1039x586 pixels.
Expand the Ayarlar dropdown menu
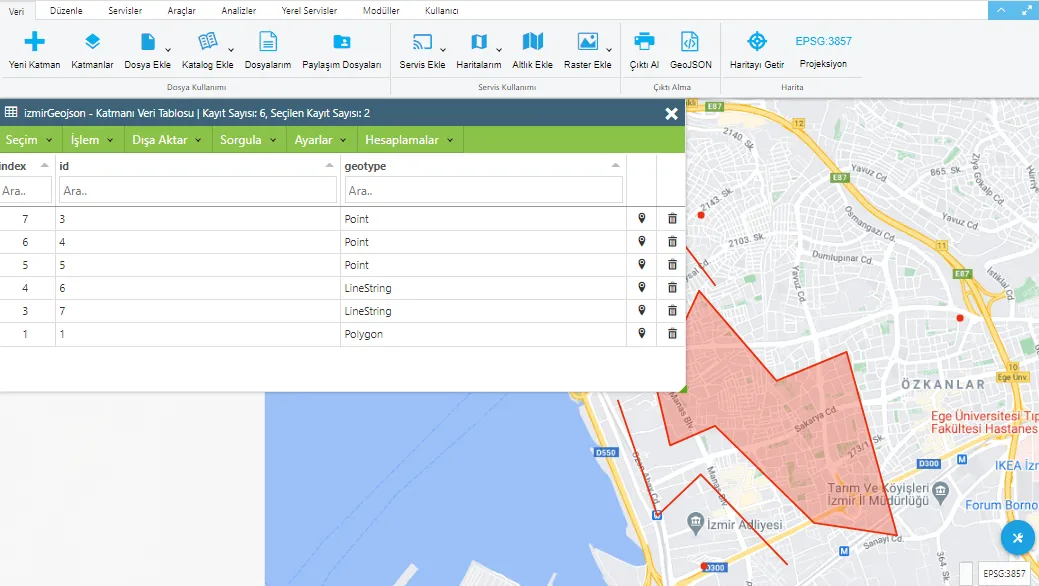tap(321, 140)
